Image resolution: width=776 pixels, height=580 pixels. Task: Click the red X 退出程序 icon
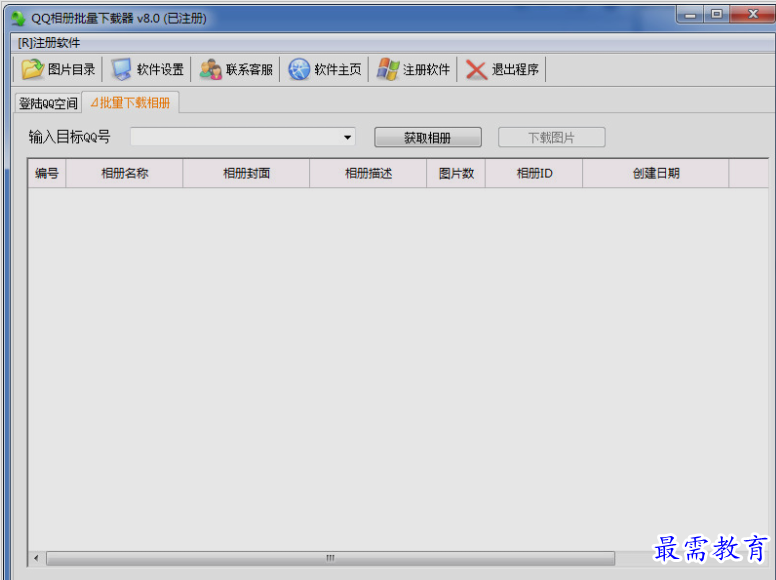pos(476,70)
